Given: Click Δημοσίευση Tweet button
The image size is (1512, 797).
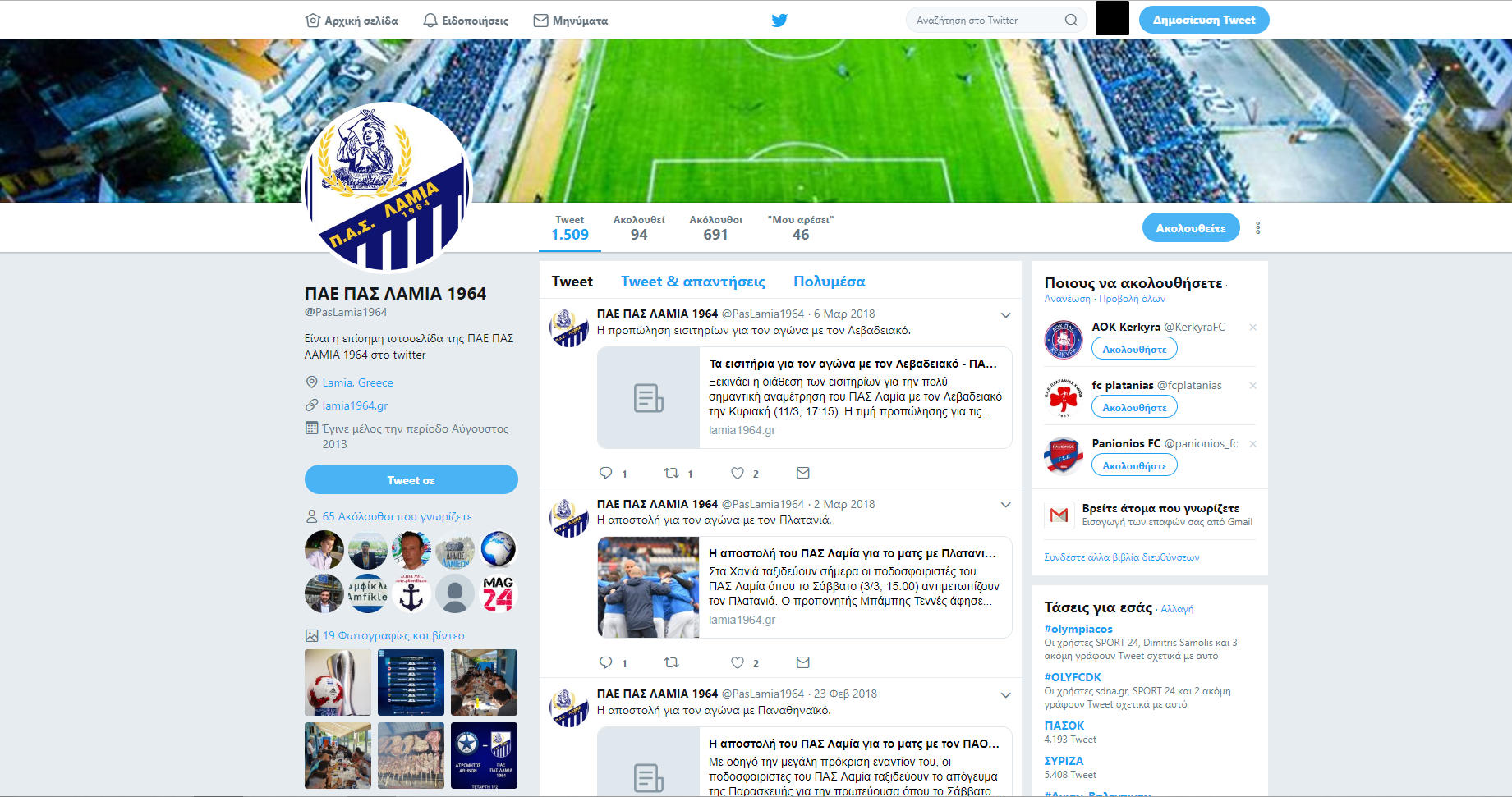Looking at the screenshot, I should coord(1204,21).
